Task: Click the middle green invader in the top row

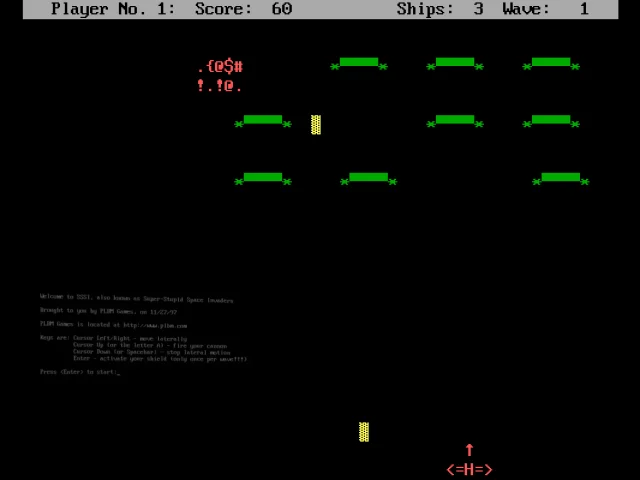Action: [x=455, y=64]
